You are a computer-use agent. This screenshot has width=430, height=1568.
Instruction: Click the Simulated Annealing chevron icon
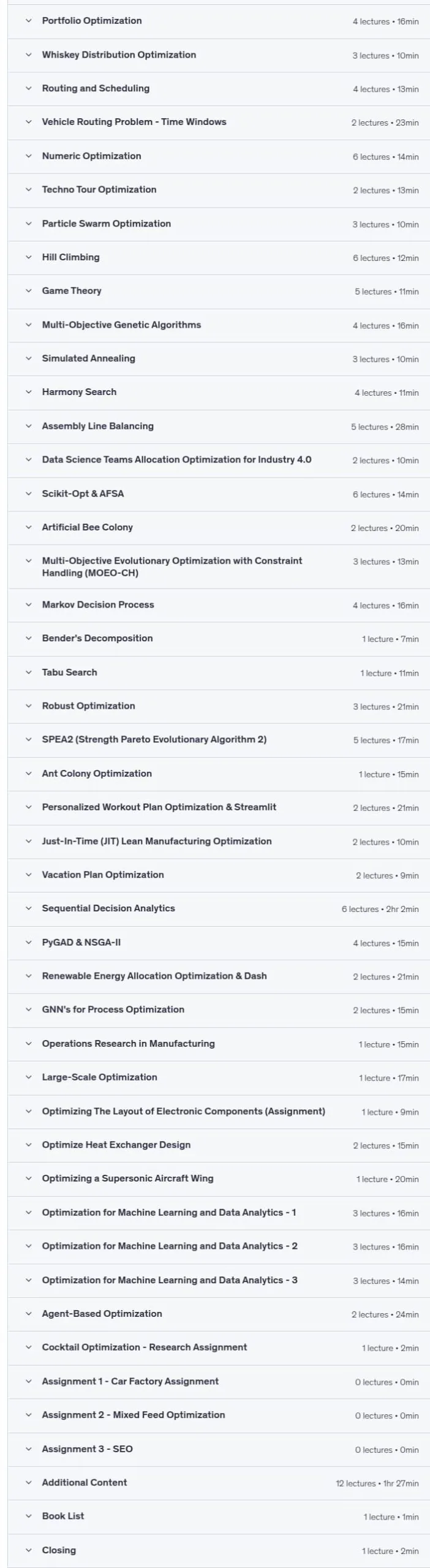[x=28, y=358]
